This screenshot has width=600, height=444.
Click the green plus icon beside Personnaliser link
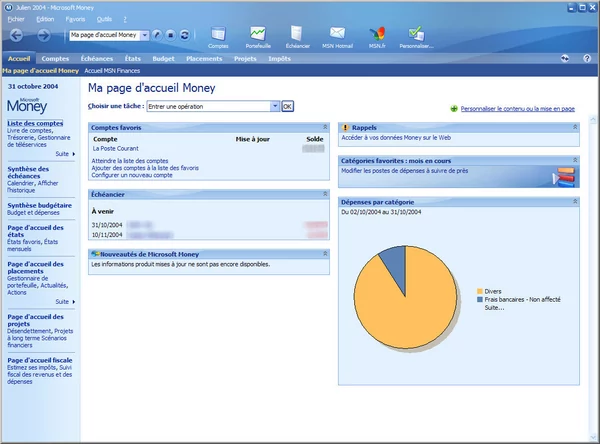[454, 109]
